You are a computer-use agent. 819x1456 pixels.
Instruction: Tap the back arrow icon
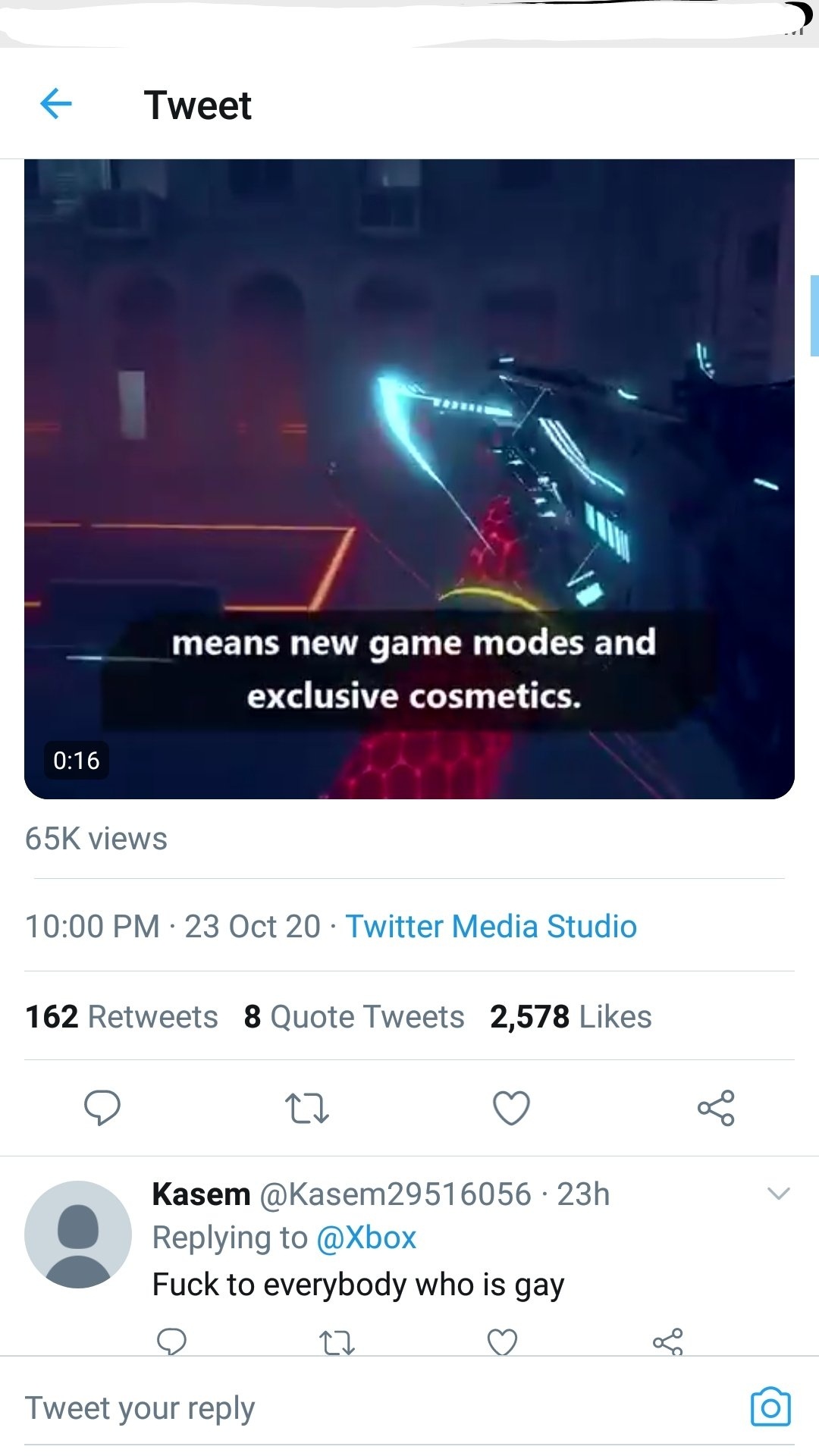pyautogui.click(x=56, y=104)
